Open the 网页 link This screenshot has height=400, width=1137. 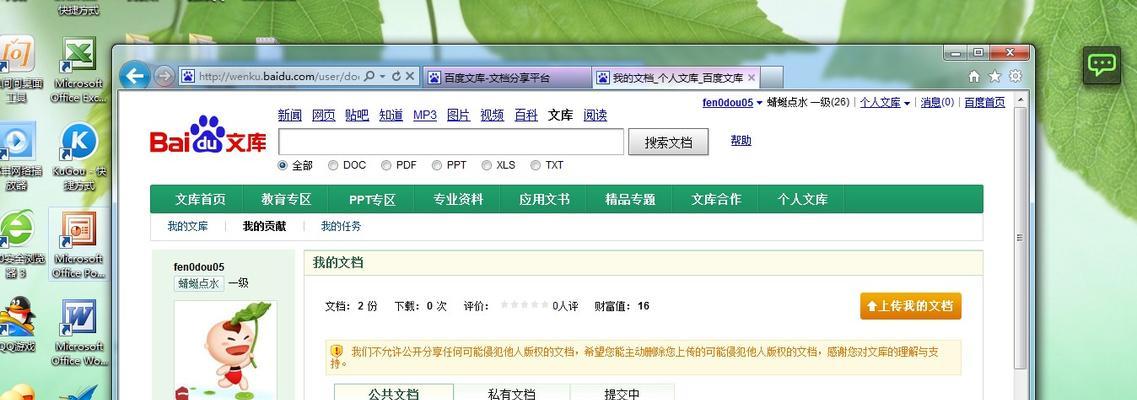click(323, 115)
